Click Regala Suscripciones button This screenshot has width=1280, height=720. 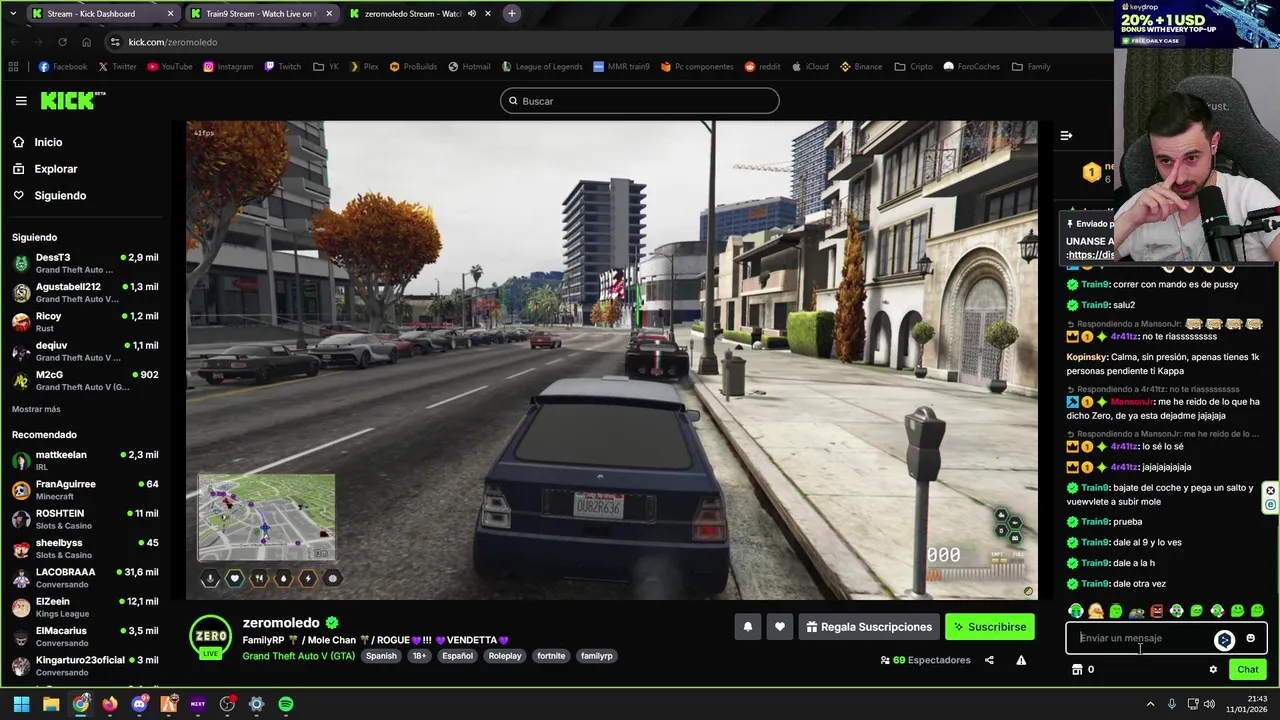click(x=868, y=627)
